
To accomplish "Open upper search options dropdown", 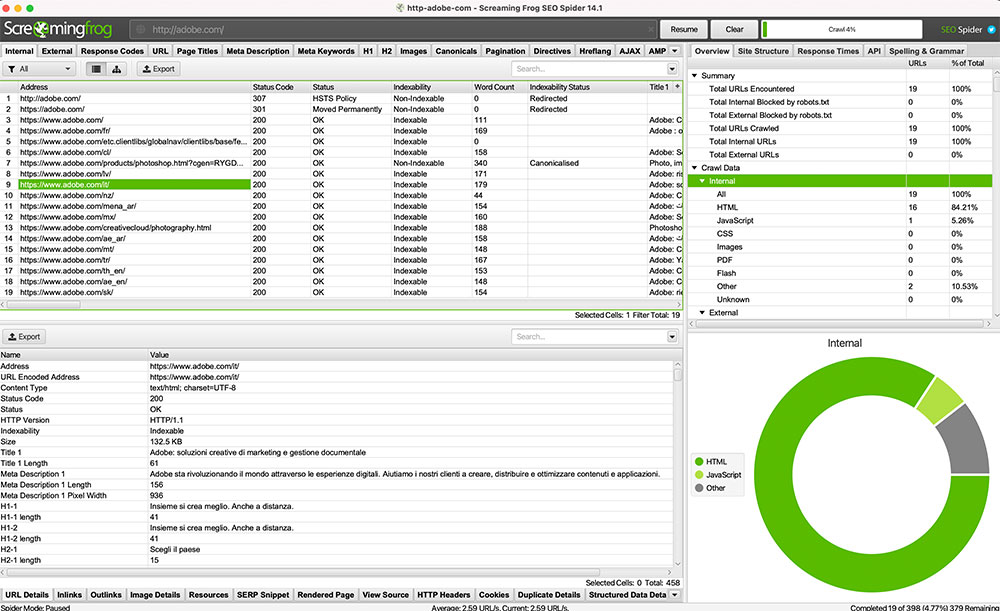I will (x=672, y=69).
